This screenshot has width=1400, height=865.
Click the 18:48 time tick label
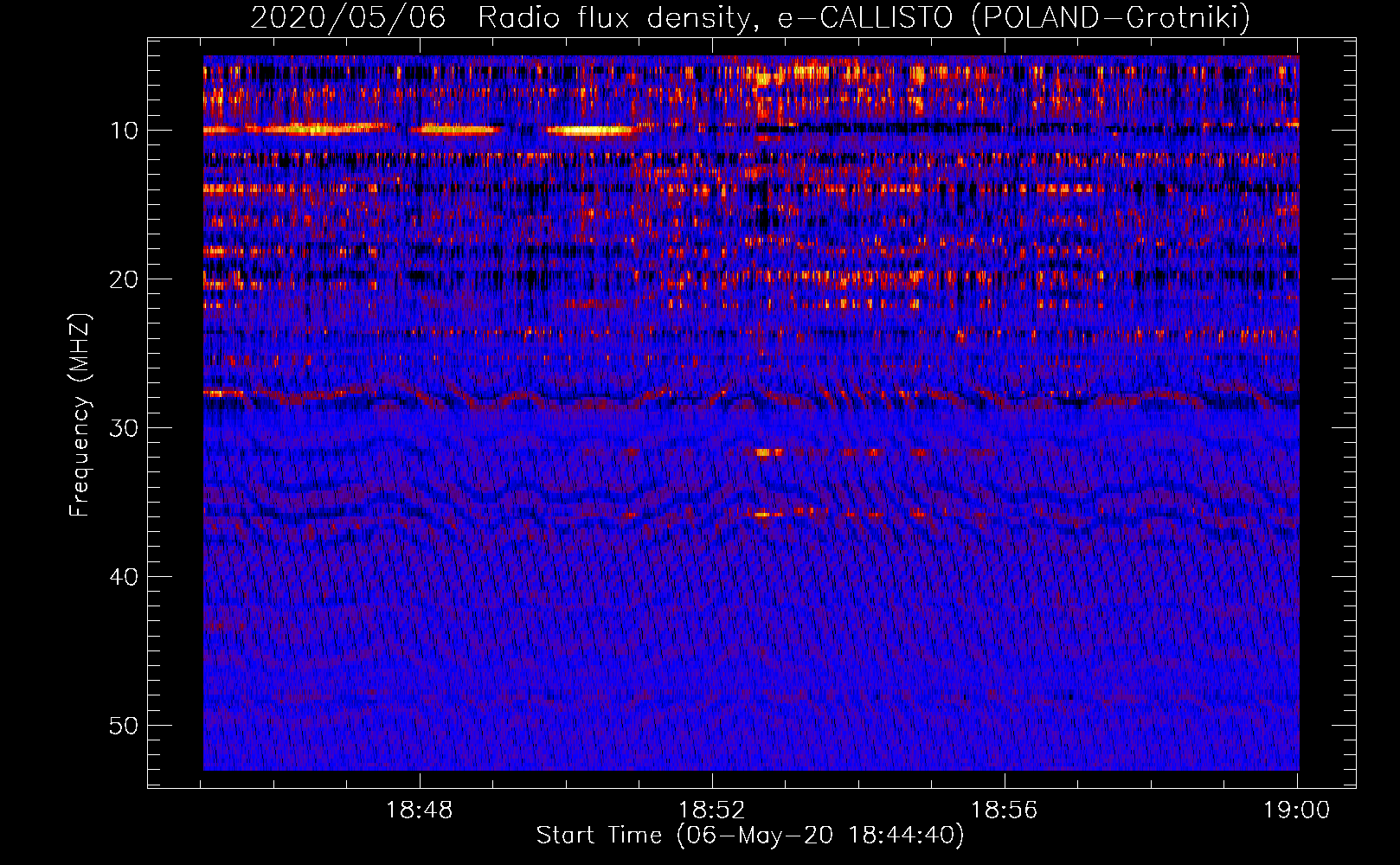[420, 811]
